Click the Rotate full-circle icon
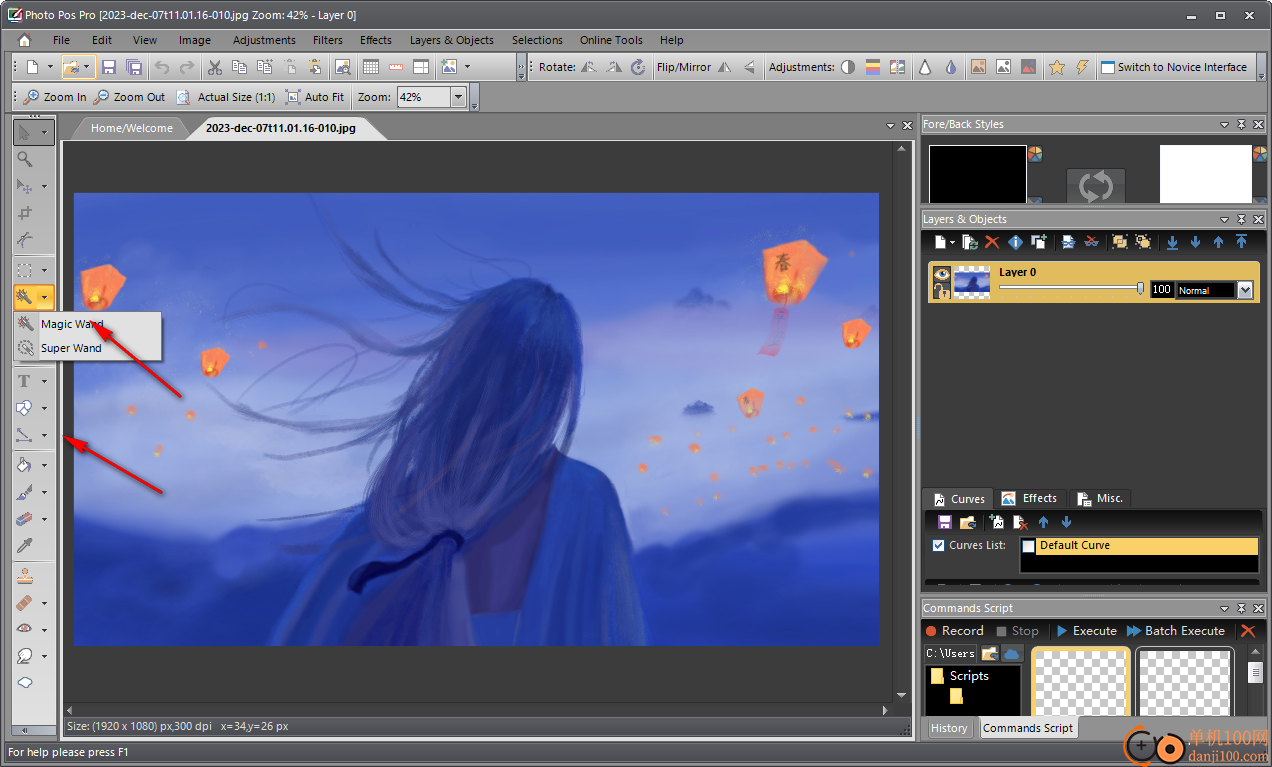This screenshot has width=1272, height=767. tap(640, 67)
